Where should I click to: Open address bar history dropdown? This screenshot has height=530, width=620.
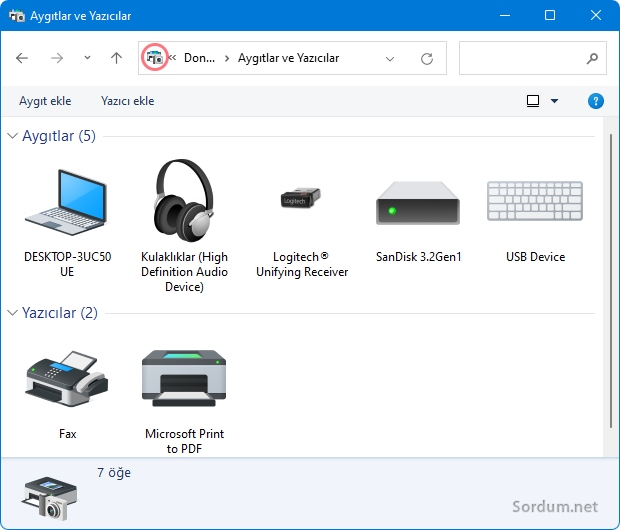coord(390,59)
